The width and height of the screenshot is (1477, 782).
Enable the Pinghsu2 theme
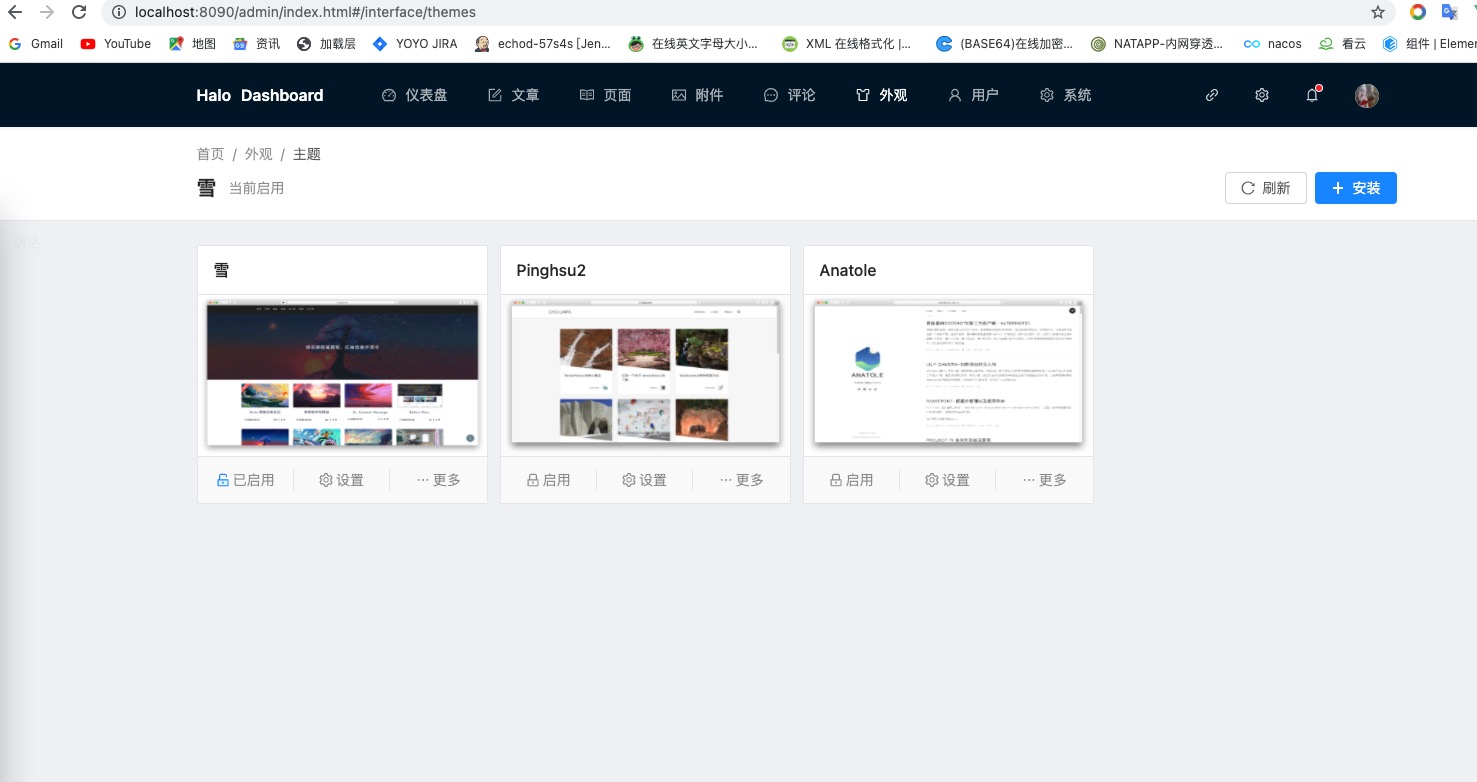[548, 480]
